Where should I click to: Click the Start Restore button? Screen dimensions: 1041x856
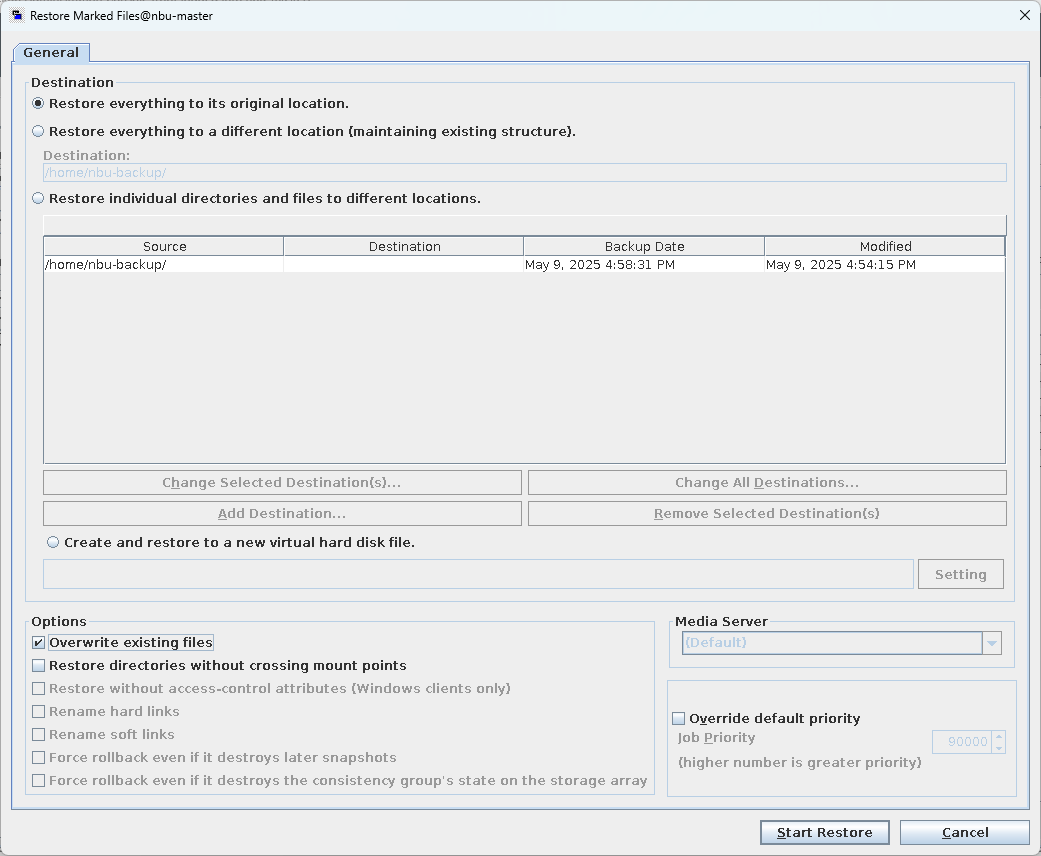pyautogui.click(x=824, y=832)
